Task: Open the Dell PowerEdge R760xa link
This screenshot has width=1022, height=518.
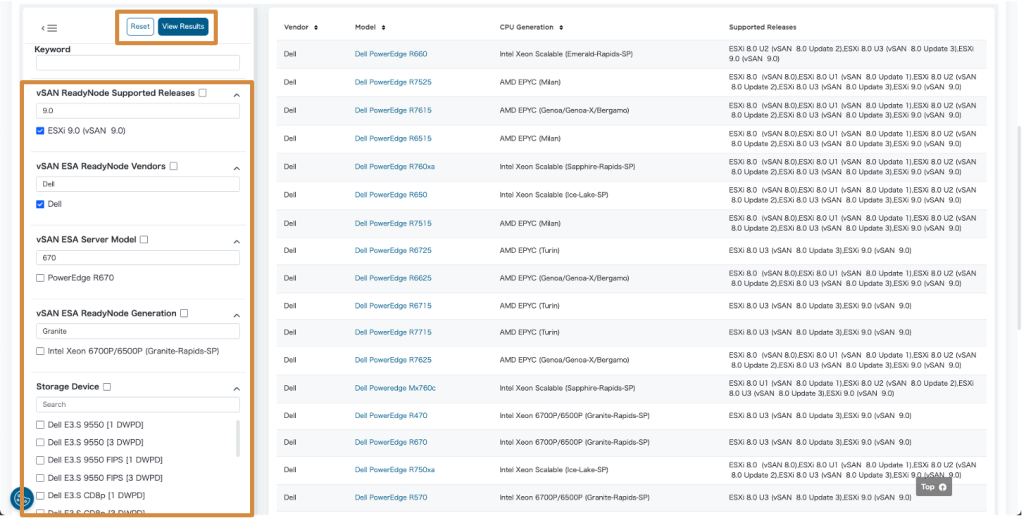Action: tap(395, 166)
